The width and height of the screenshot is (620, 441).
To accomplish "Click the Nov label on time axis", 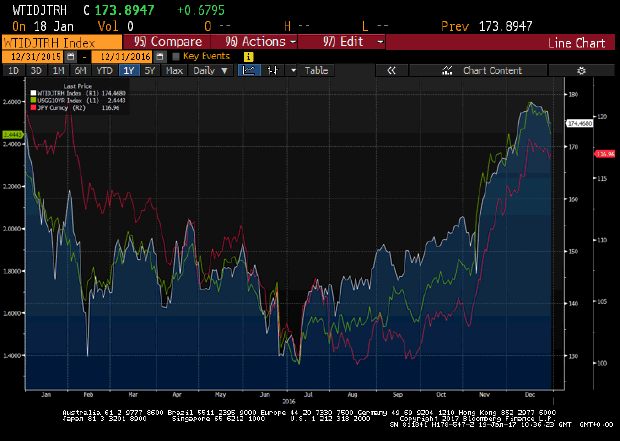I will click(x=484, y=394).
